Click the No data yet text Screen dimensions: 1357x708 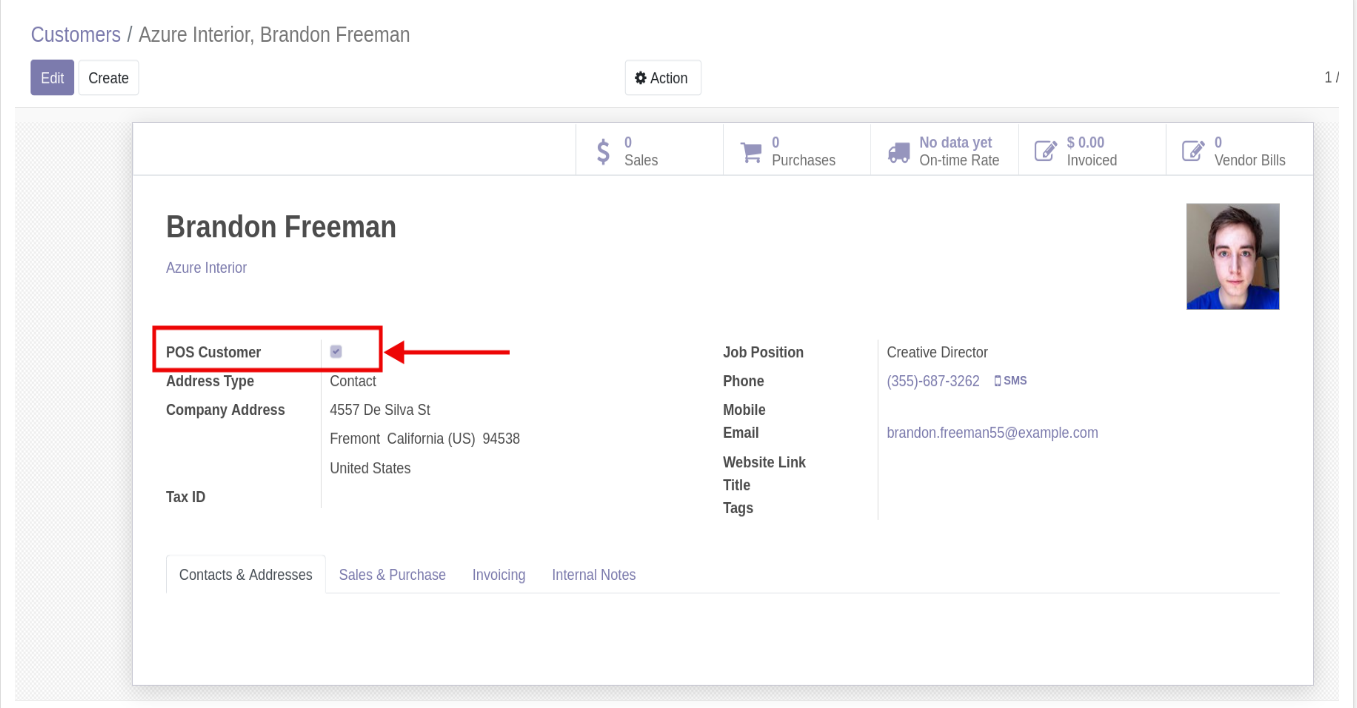956,143
